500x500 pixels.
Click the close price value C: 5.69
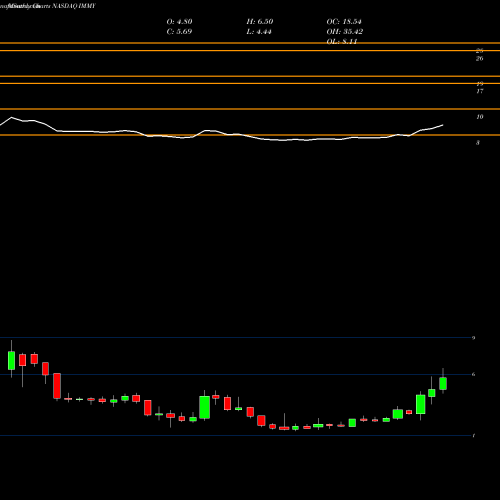tap(179, 32)
